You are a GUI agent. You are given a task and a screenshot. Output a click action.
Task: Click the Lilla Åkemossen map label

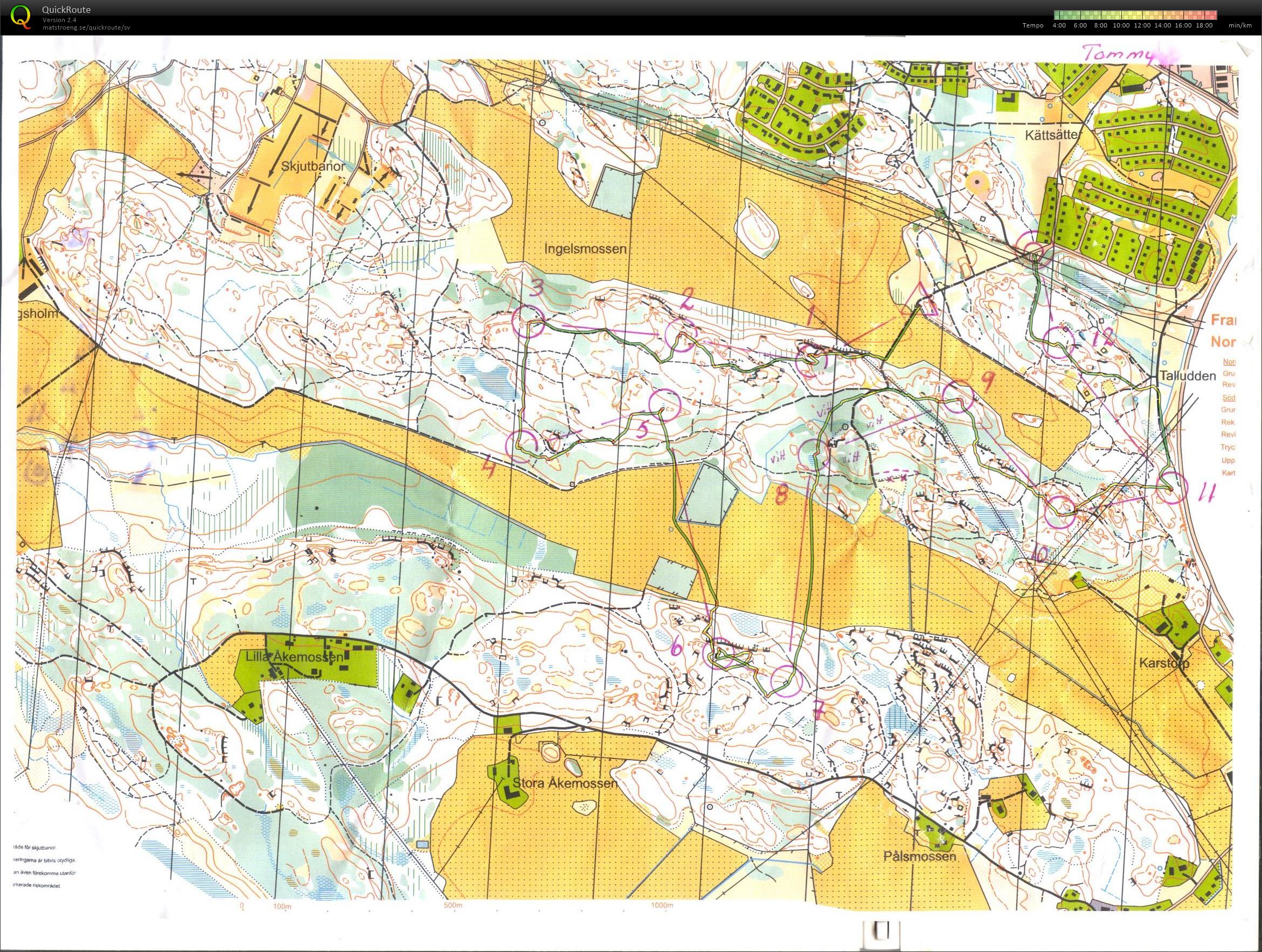pyautogui.click(x=294, y=657)
